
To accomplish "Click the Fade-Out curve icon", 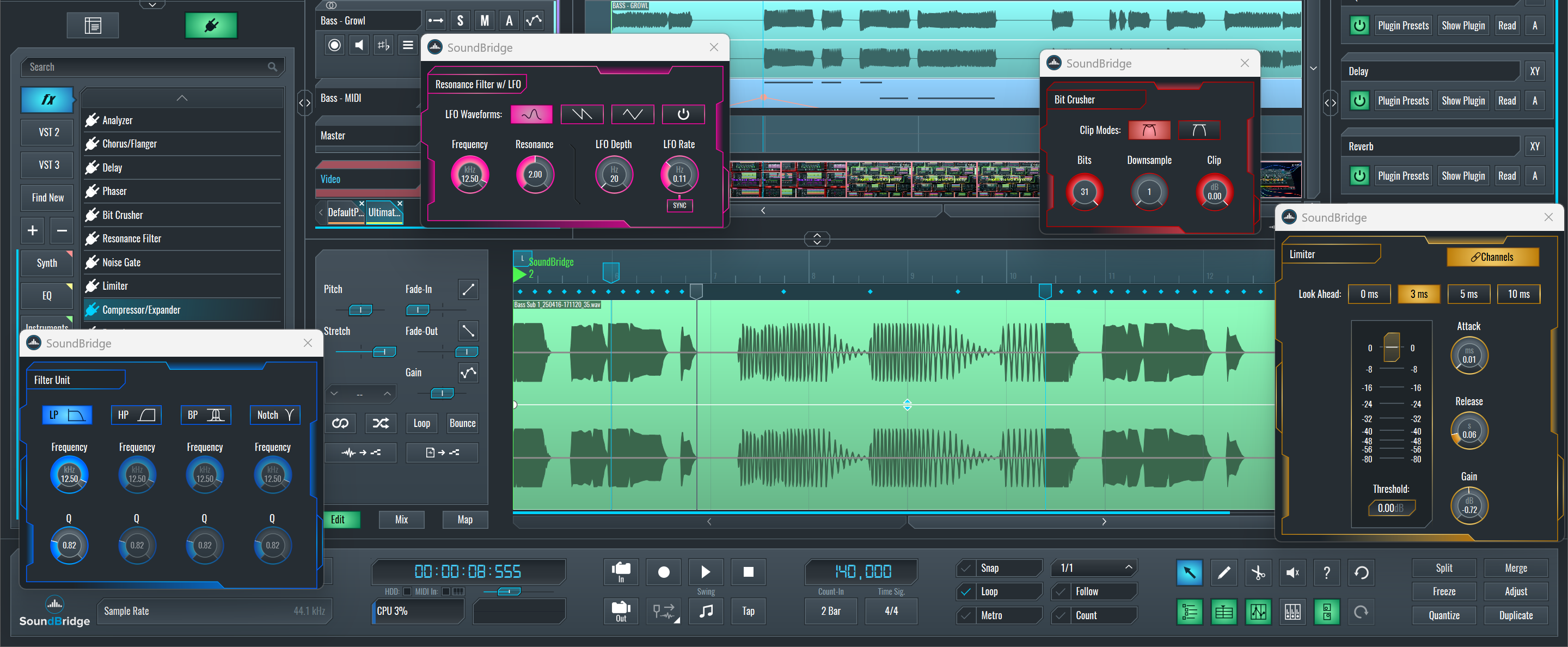I will [468, 331].
